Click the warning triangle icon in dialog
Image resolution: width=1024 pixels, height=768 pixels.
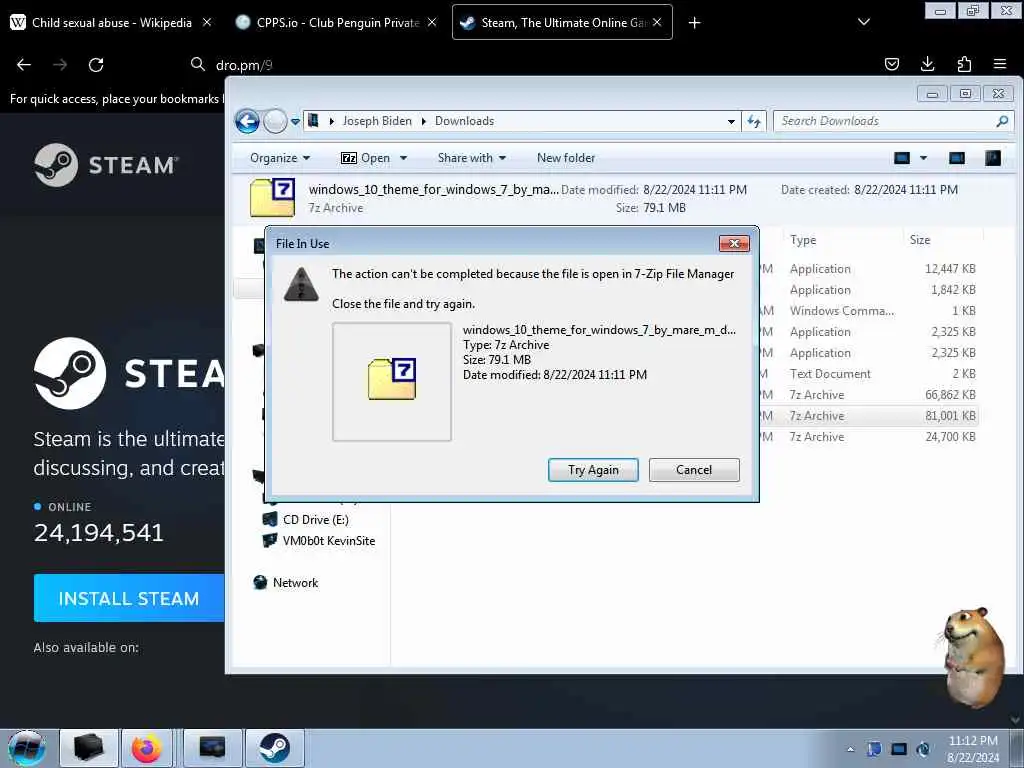coord(301,285)
